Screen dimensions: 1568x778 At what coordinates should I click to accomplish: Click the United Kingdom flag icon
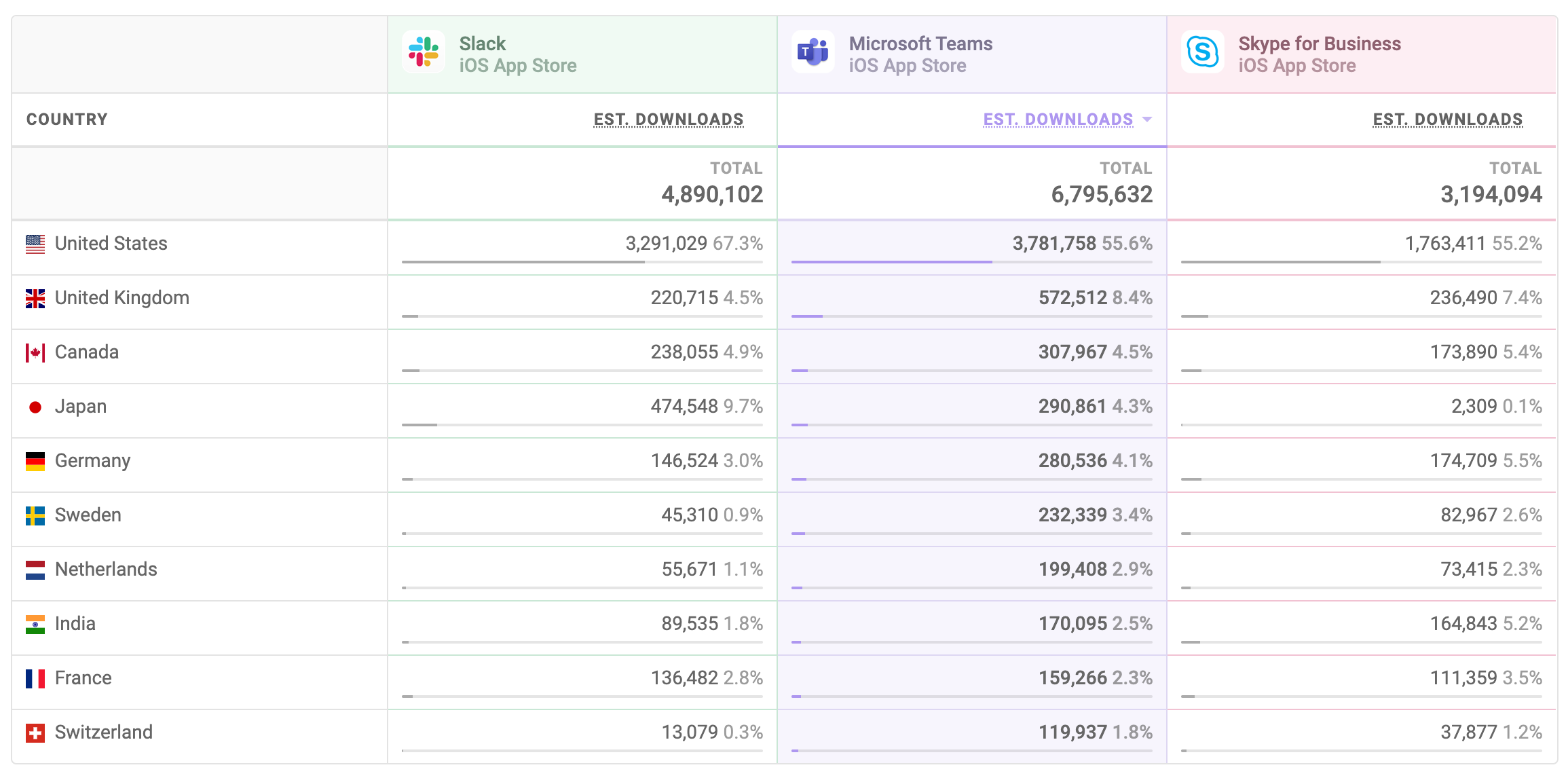[x=35, y=298]
